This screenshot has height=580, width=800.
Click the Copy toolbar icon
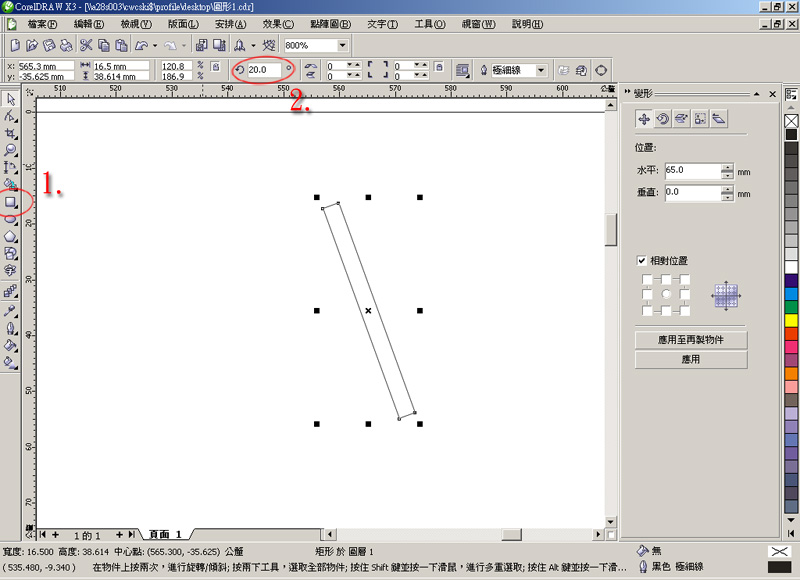point(104,45)
